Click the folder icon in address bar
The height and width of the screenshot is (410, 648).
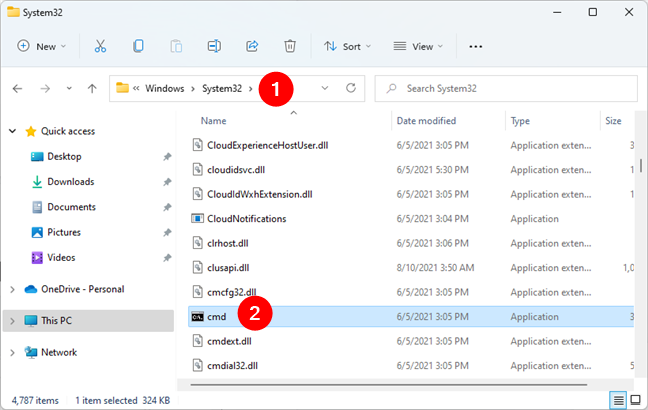pyautogui.click(x=122, y=88)
